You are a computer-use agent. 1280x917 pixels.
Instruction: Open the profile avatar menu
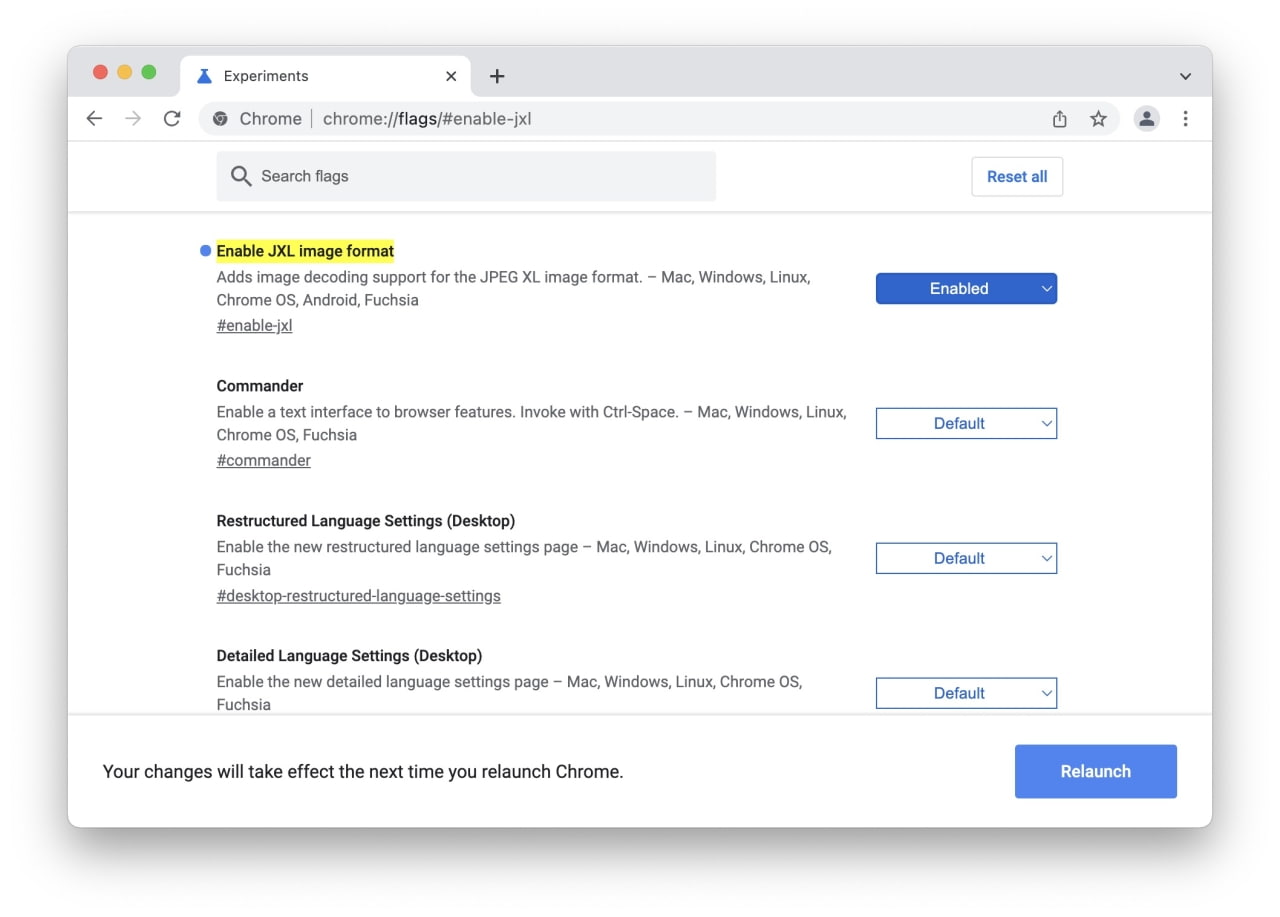click(1146, 119)
